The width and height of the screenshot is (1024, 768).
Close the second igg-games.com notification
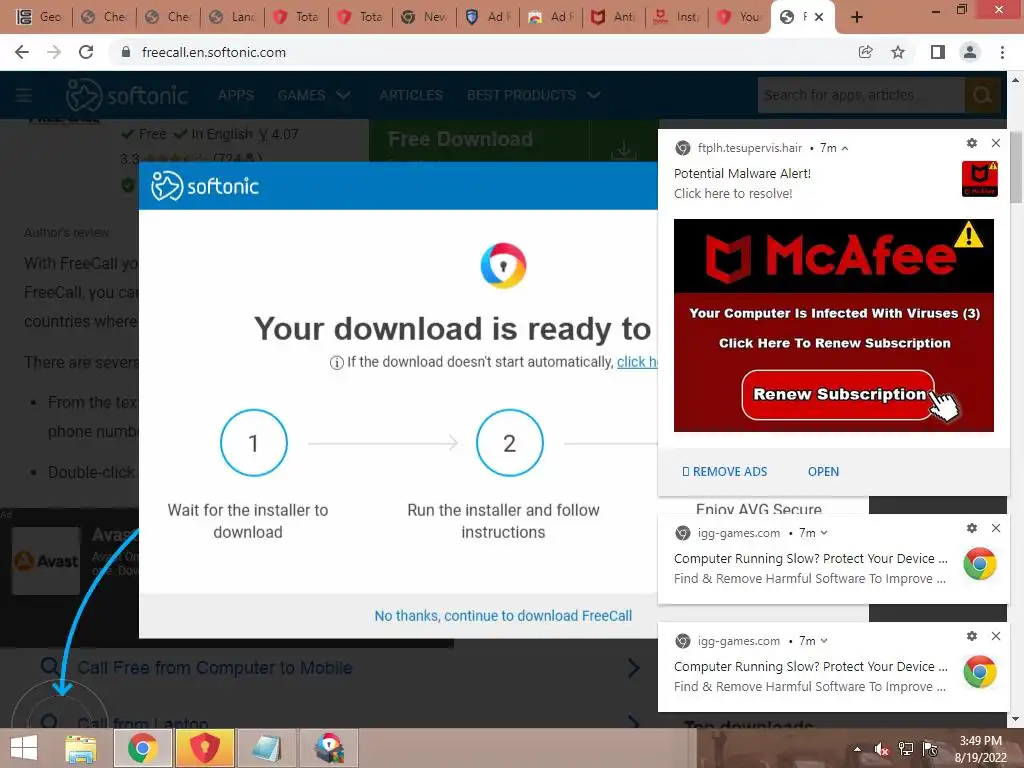995,635
